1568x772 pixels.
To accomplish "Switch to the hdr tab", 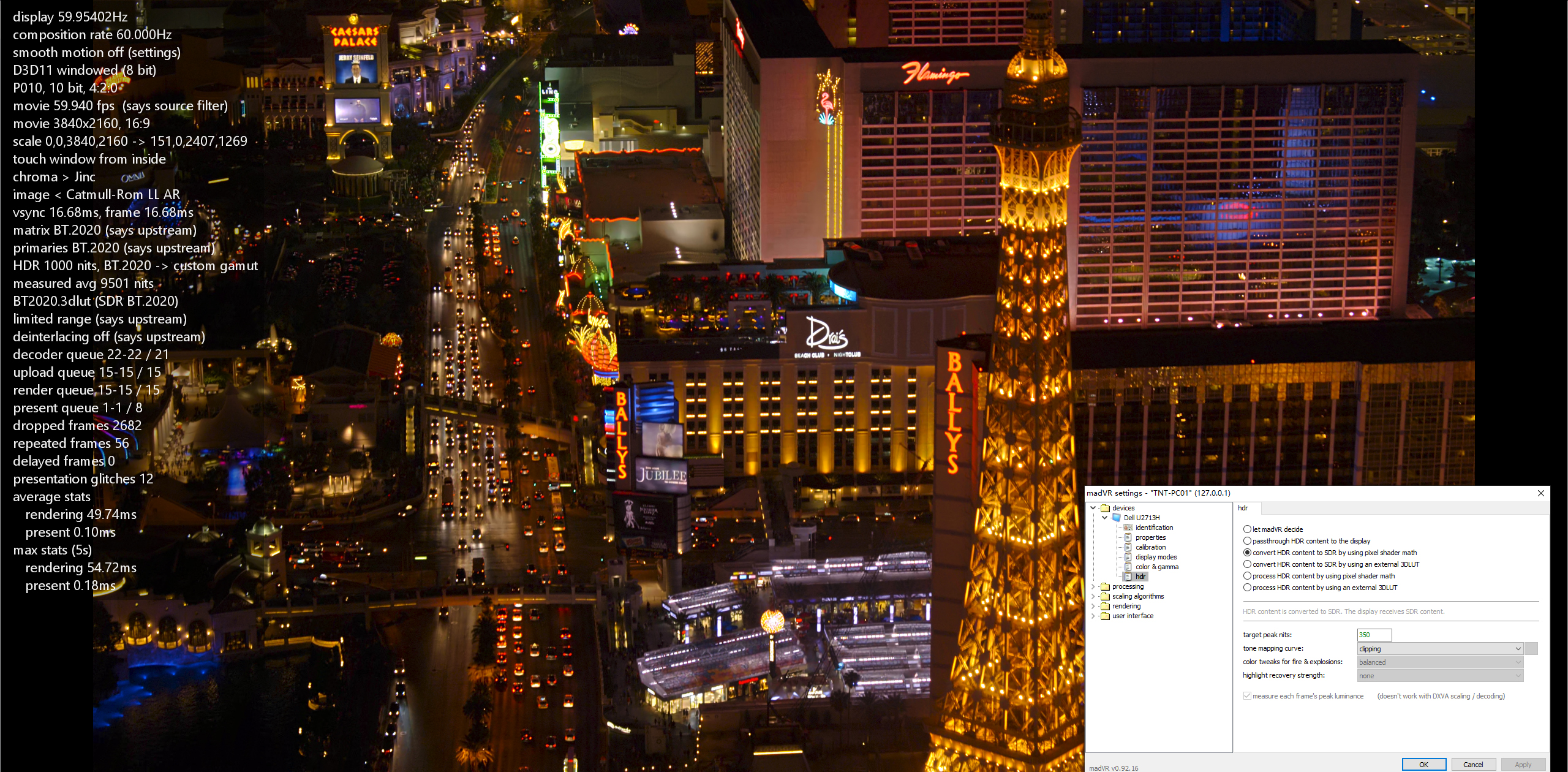I will click(x=1243, y=508).
